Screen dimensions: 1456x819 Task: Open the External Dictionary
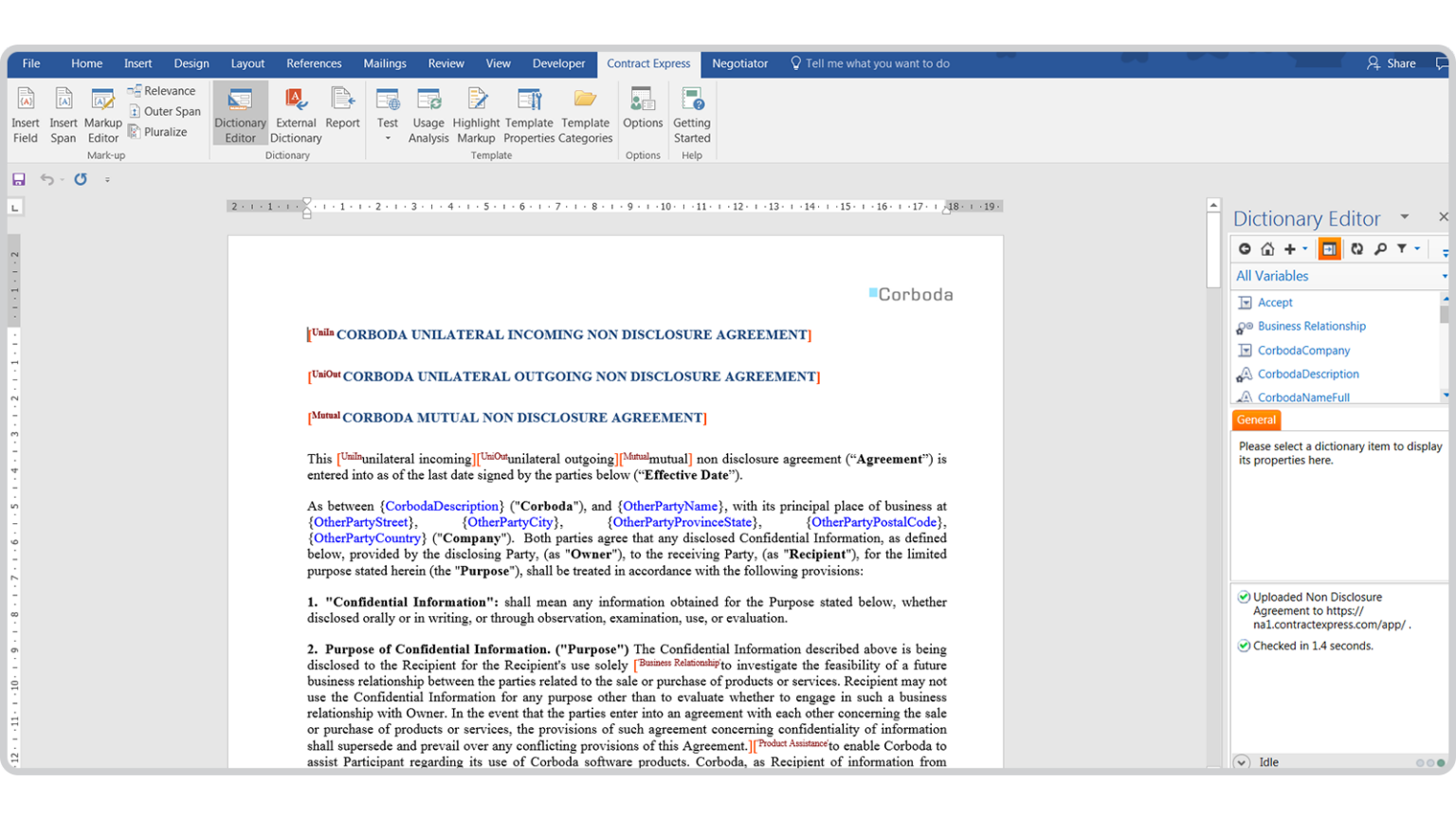click(295, 114)
